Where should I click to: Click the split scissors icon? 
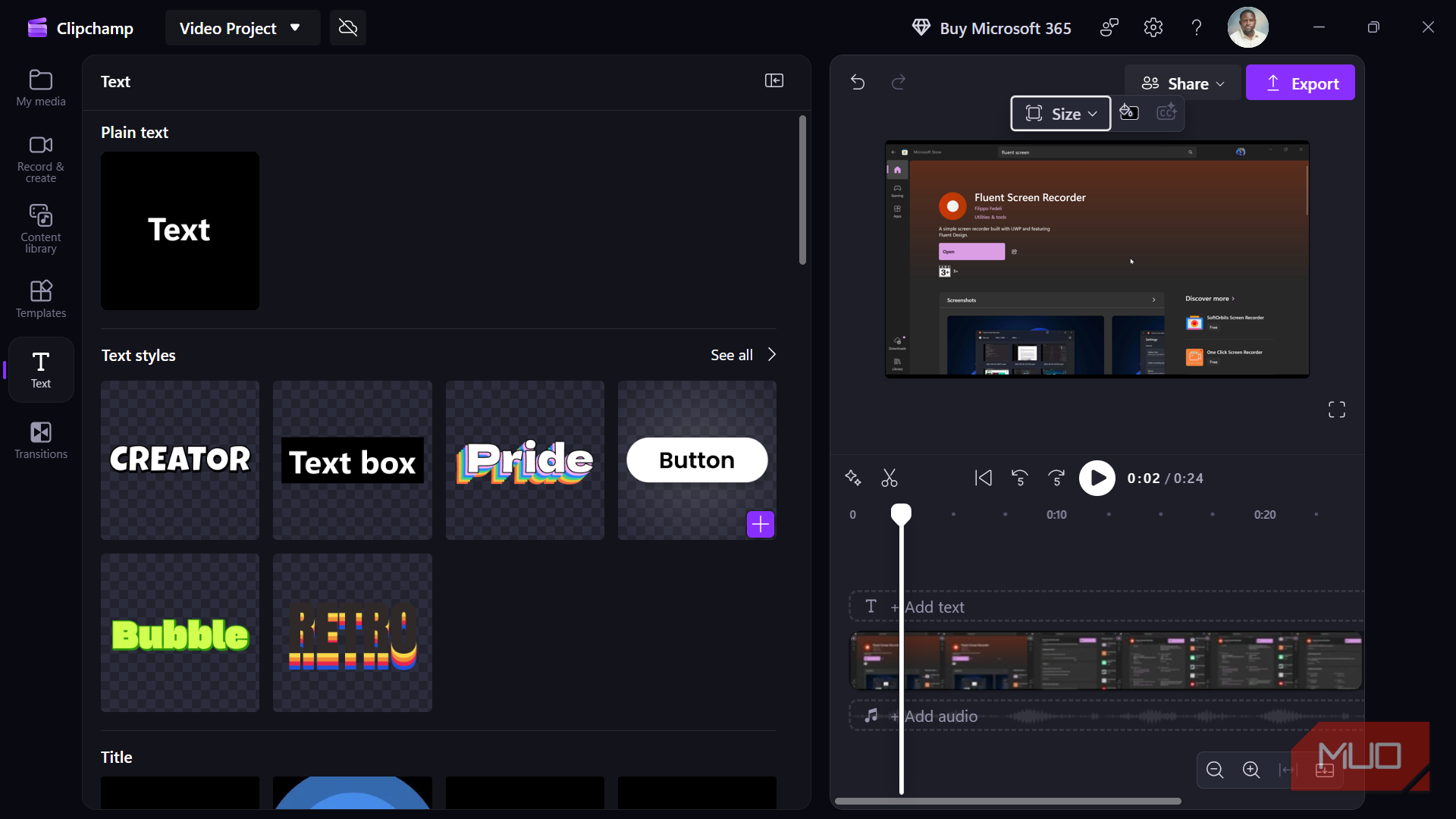tap(890, 478)
